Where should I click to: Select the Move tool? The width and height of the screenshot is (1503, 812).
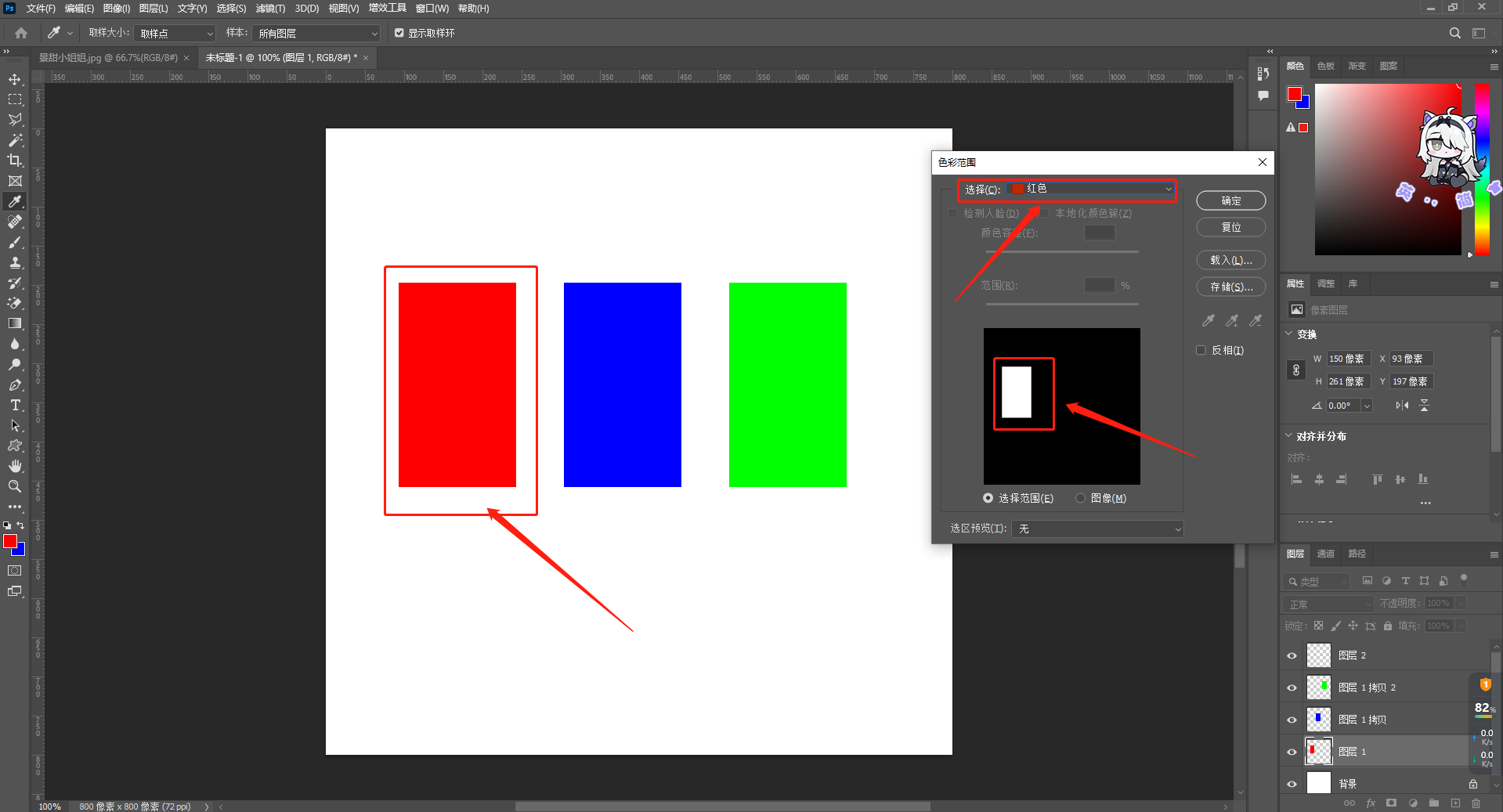click(x=15, y=79)
